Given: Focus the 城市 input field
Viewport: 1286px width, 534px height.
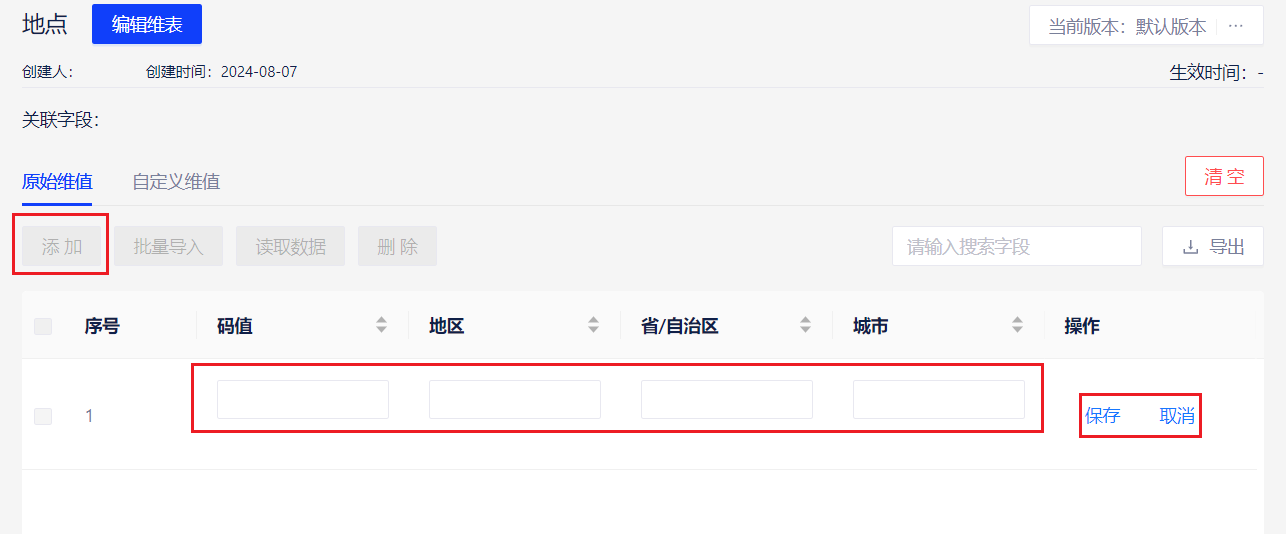Looking at the screenshot, I should (939, 399).
